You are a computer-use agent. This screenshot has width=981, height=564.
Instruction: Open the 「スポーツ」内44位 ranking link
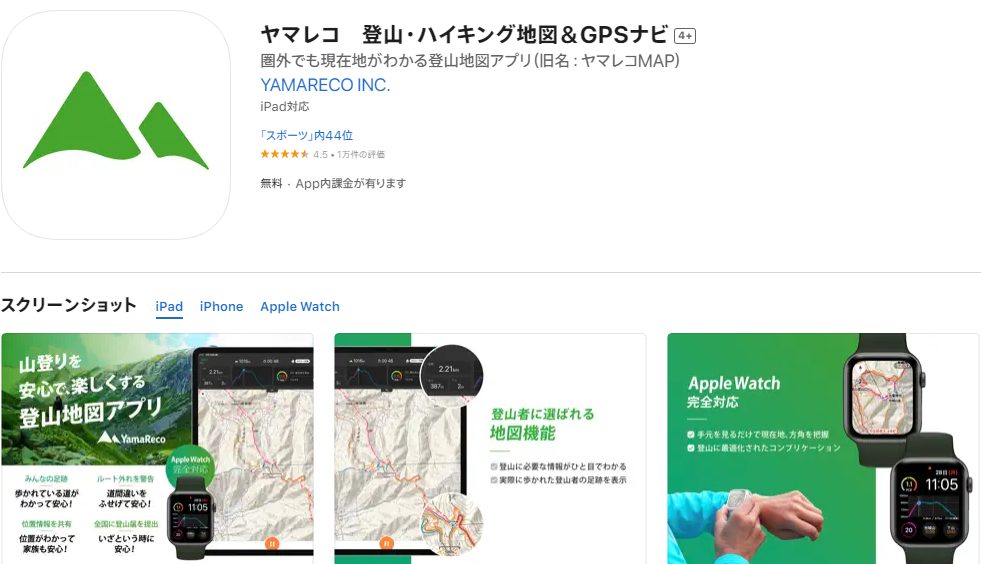coord(307,135)
